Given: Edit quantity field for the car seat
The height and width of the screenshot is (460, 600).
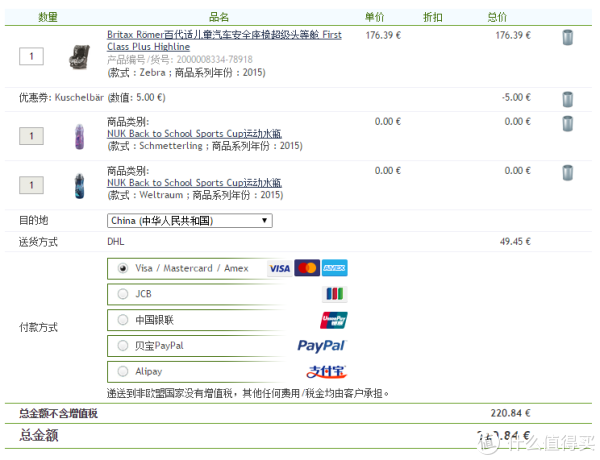Looking at the screenshot, I should point(31,56).
